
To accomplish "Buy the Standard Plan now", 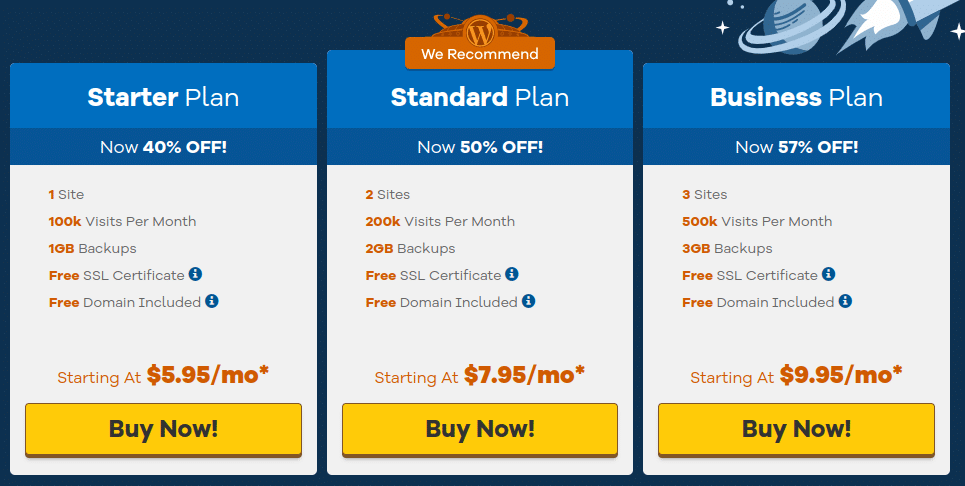I will click(x=480, y=429).
